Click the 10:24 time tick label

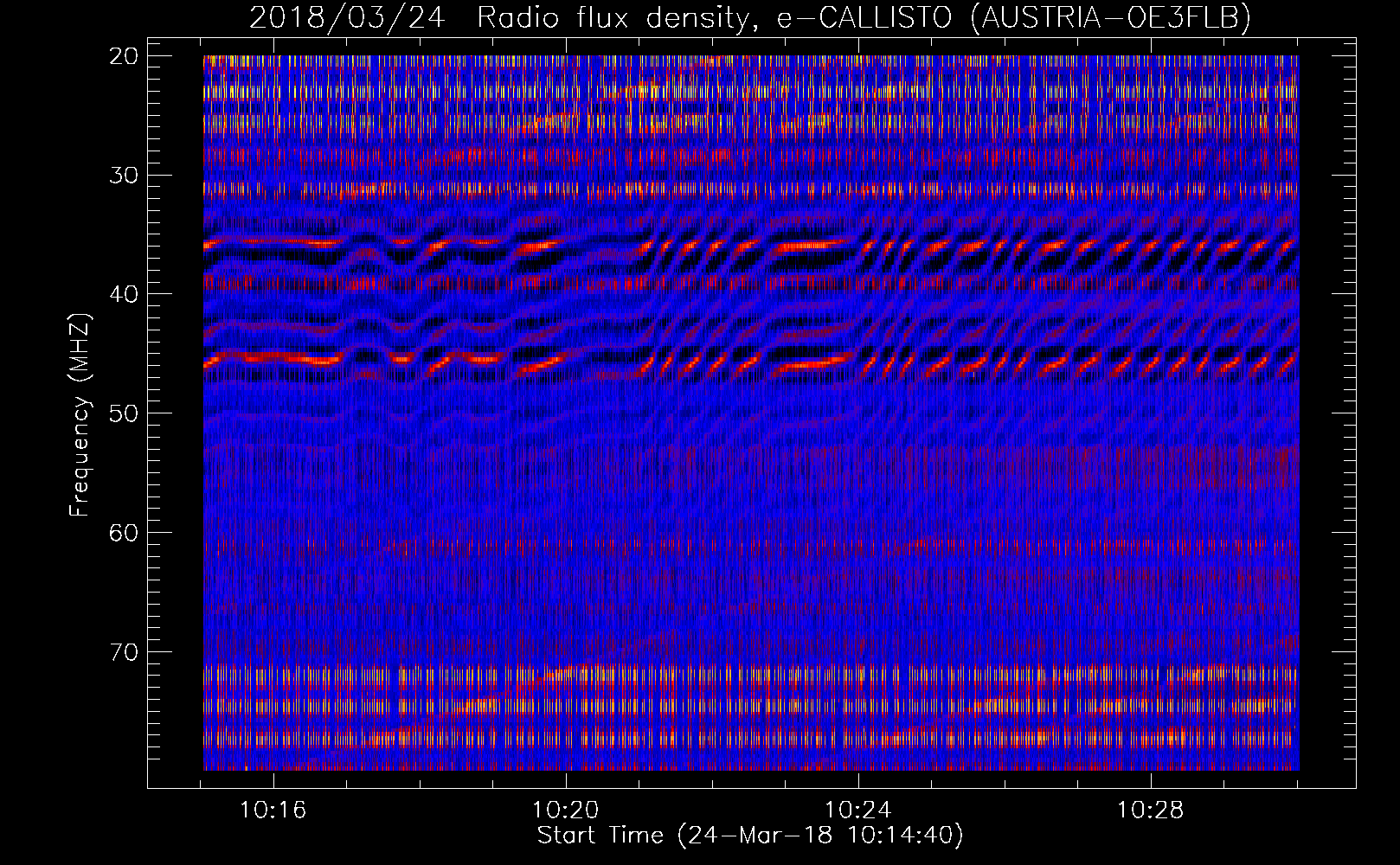pos(857,811)
